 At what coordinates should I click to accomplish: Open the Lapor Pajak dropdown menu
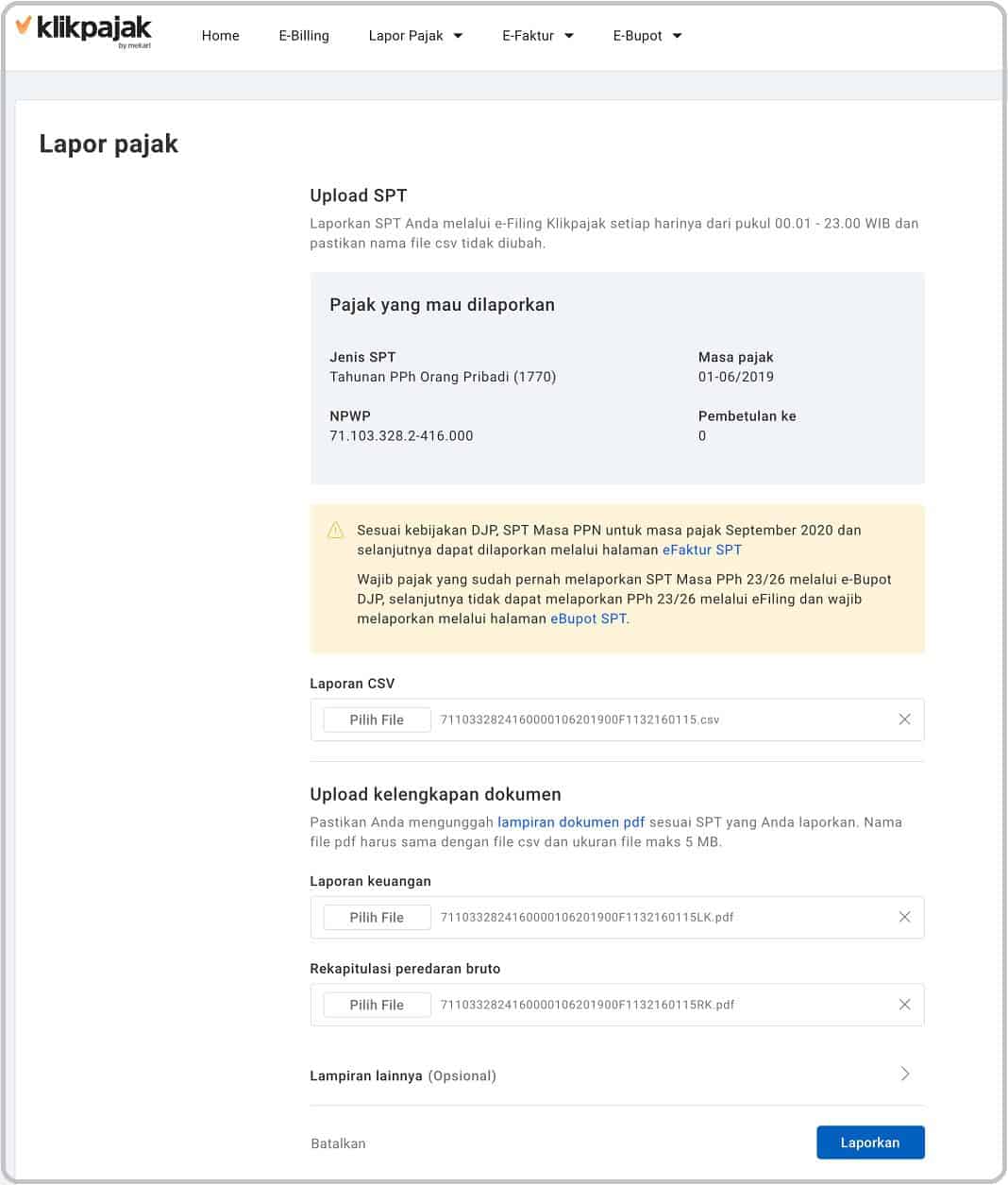tap(415, 36)
